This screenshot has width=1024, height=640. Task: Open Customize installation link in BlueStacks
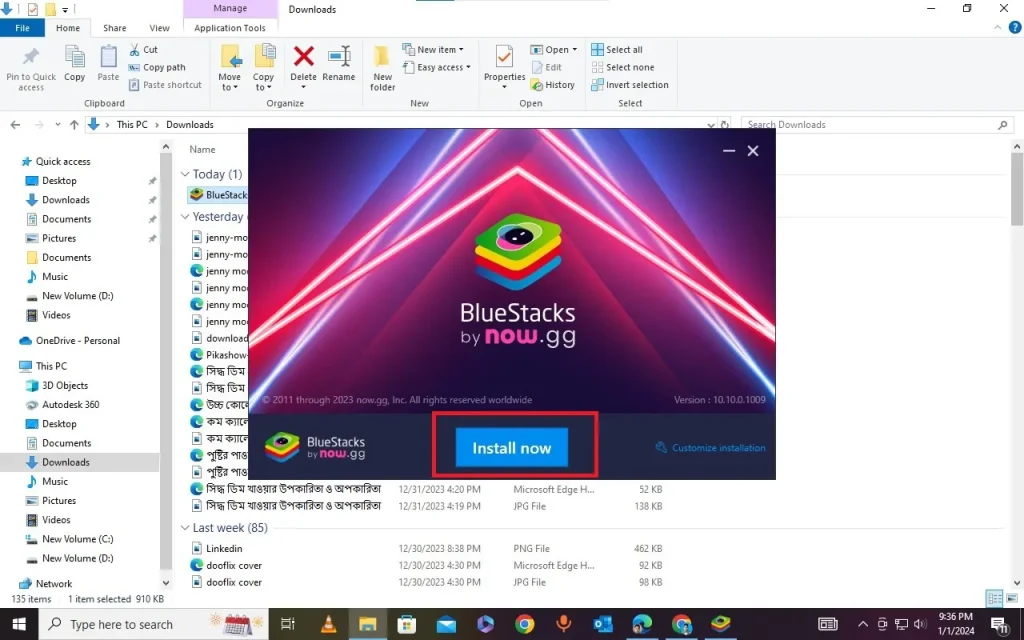click(710, 447)
